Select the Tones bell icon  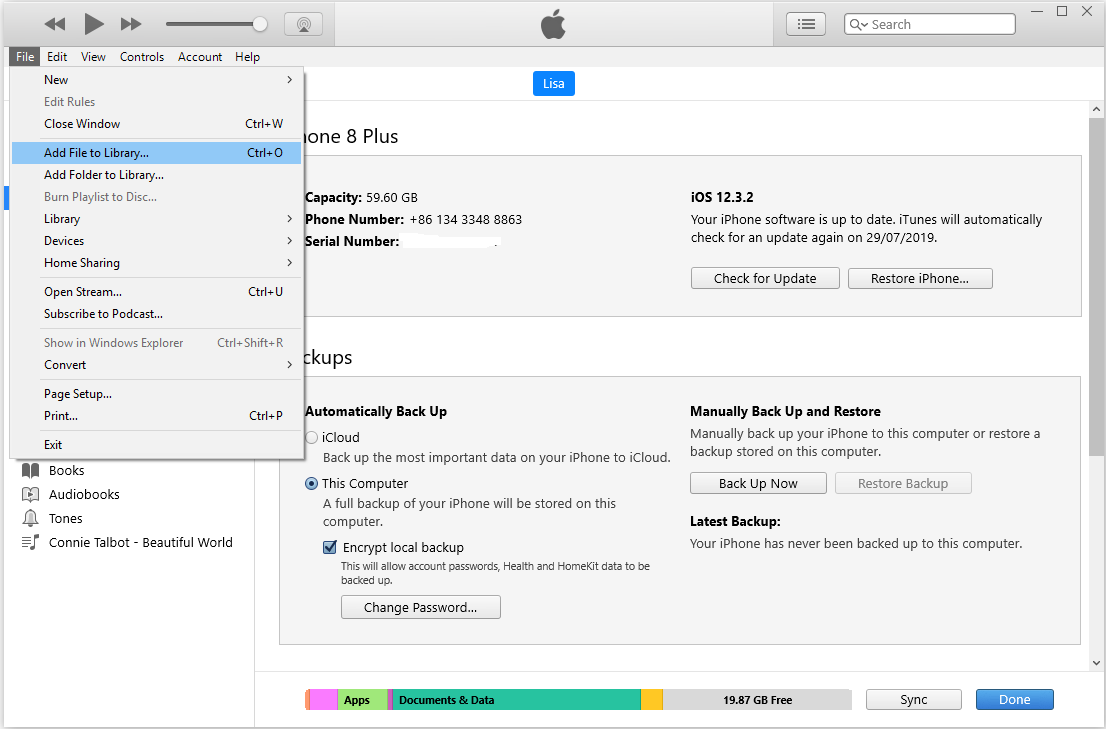click(30, 518)
